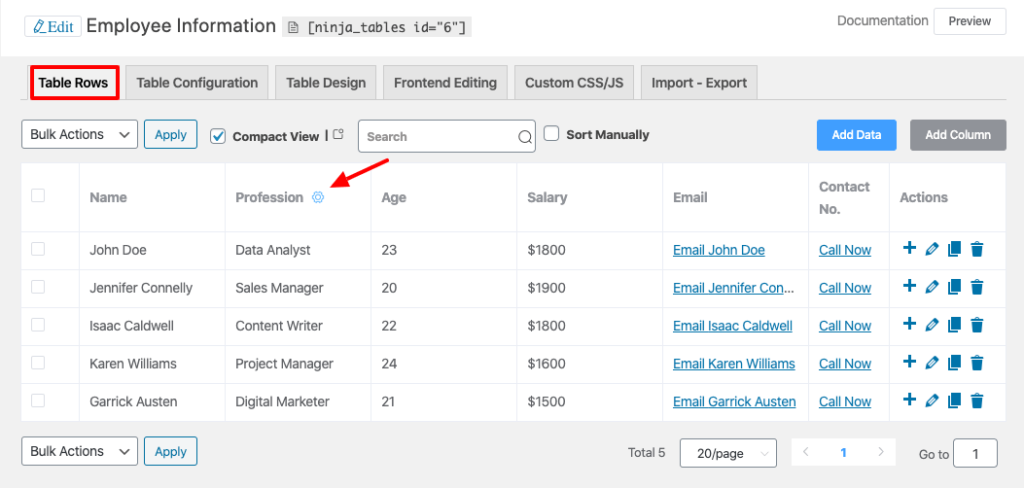The image size is (1024, 488).
Task: Open the top Bulk Actions dropdown
Action: [79, 134]
